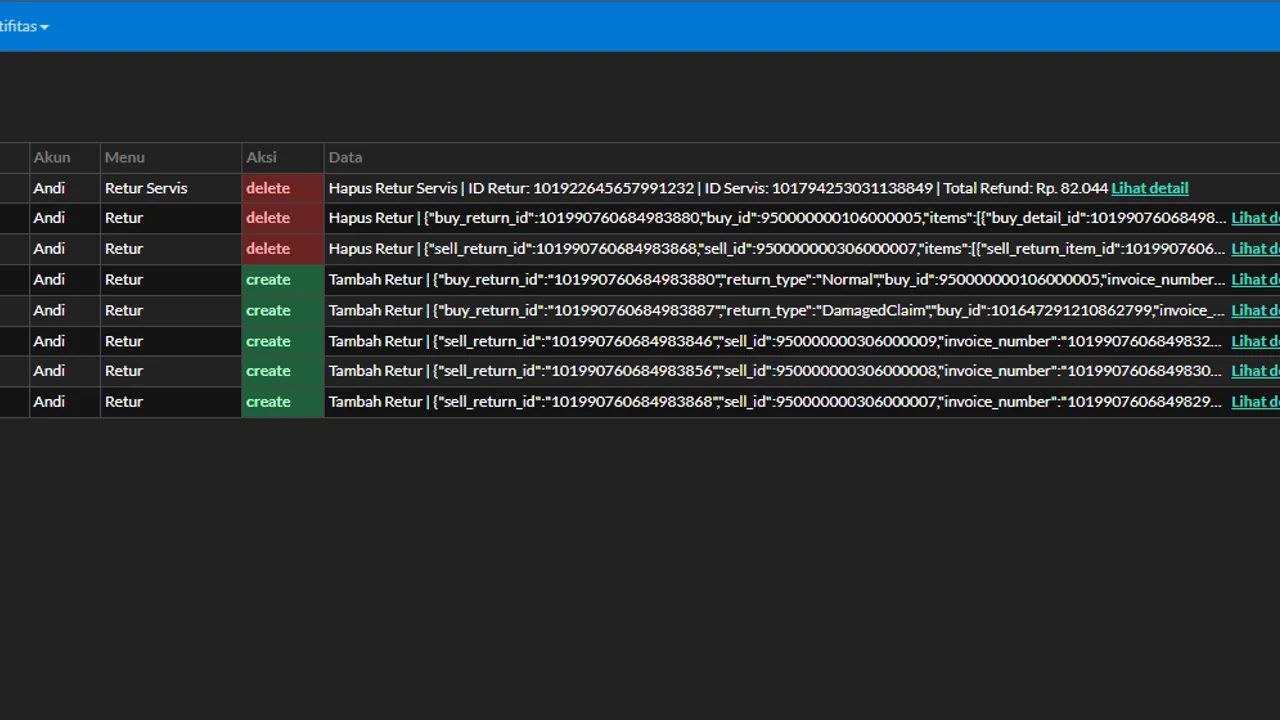Click create badge for sell_id 950000000306000009 row
1280x720 pixels.
coord(283,341)
